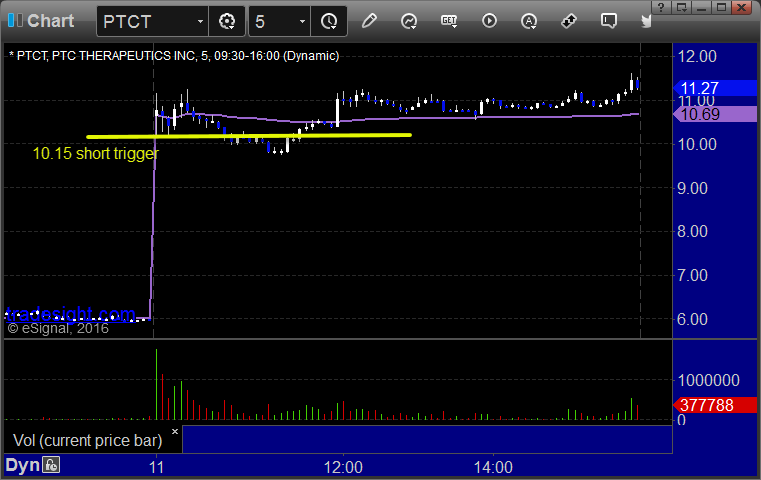Select the yellow 10.15 short trigger line
This screenshot has height=480, width=761.
click(248, 136)
